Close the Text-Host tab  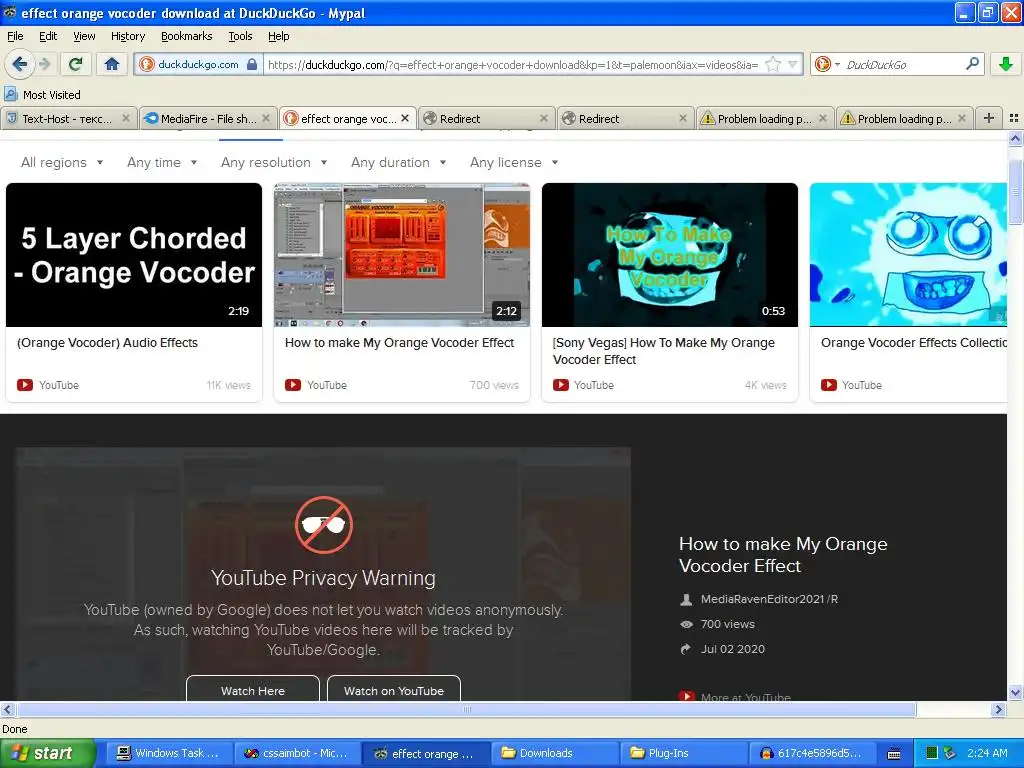coord(126,118)
